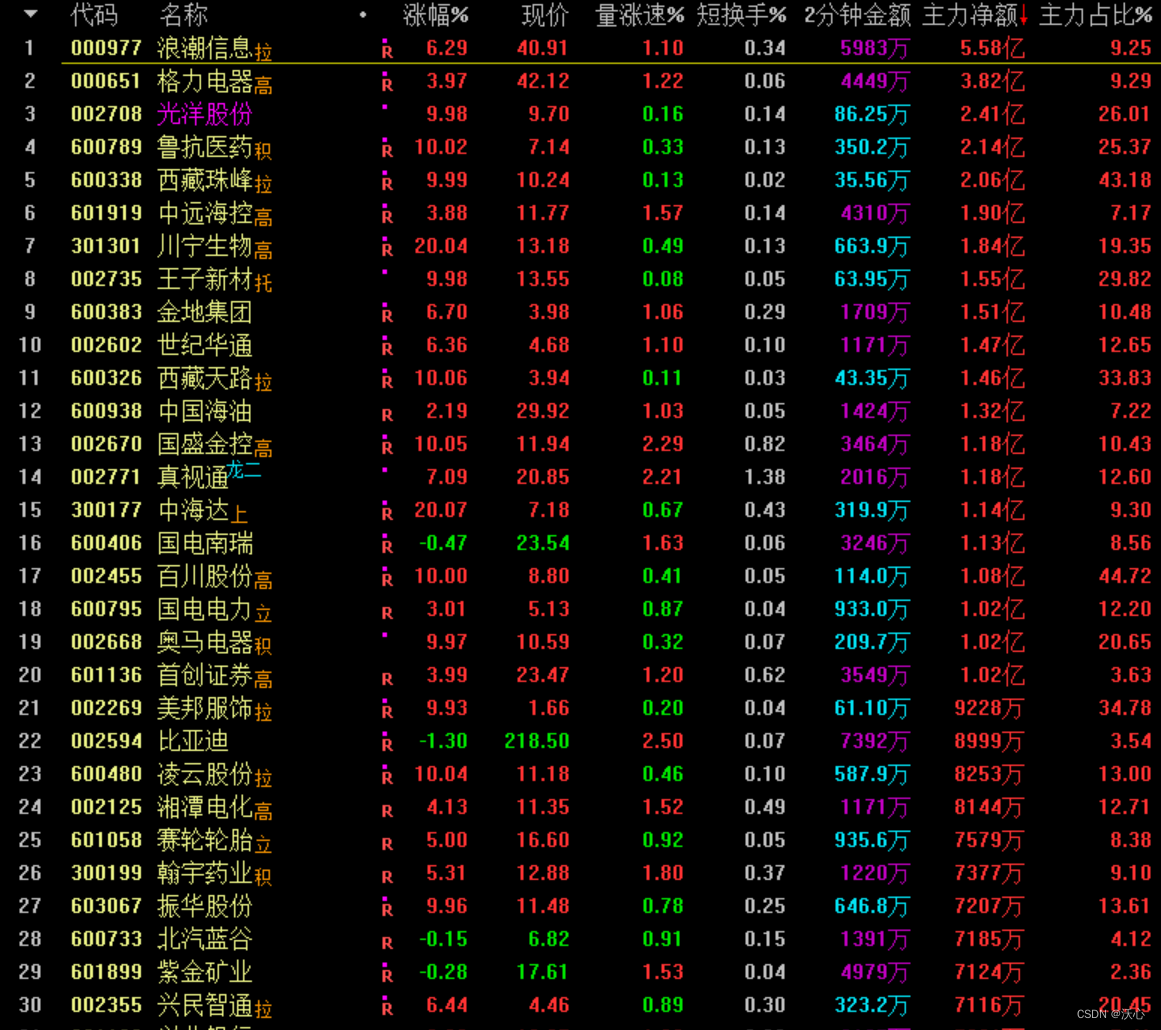Click stock code 000651
The image size is (1161, 1030).
106,81
